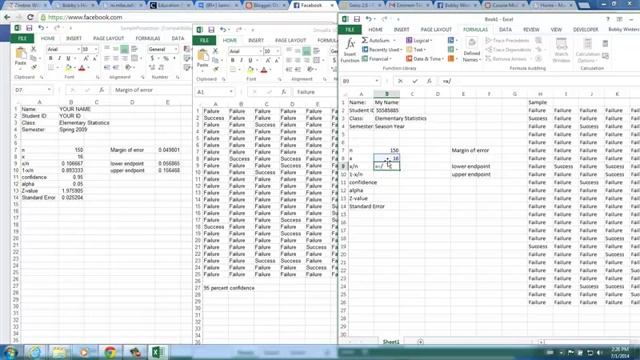
Task: Undo the last action in Book1 window
Action: tap(369, 19)
